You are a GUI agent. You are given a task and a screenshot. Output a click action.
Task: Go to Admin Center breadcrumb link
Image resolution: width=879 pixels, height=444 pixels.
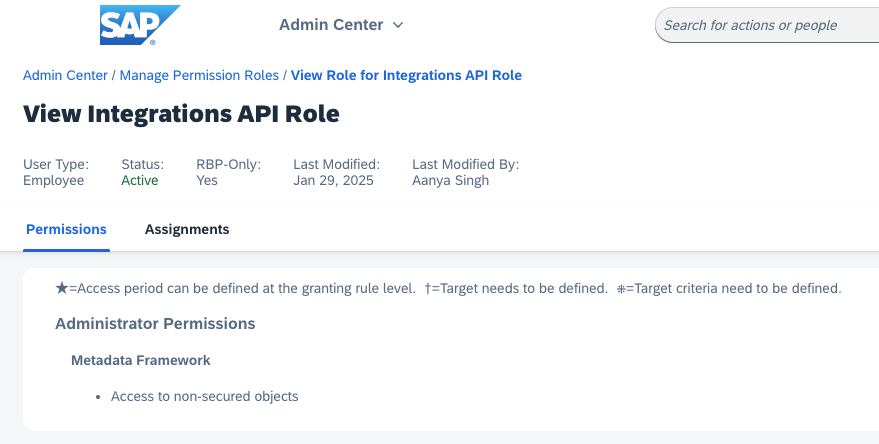click(65, 75)
